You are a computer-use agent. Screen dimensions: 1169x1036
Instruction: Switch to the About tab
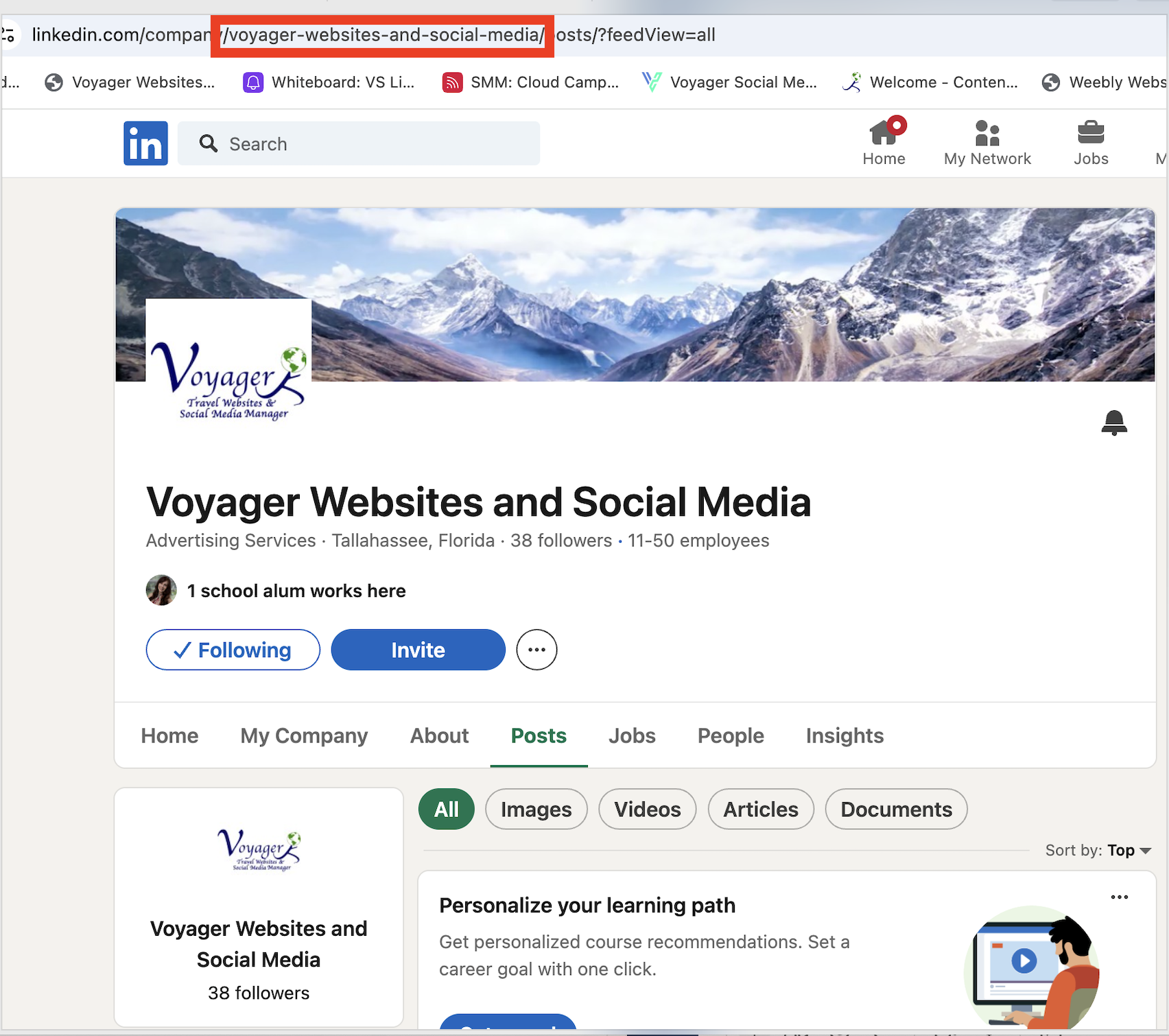440,735
